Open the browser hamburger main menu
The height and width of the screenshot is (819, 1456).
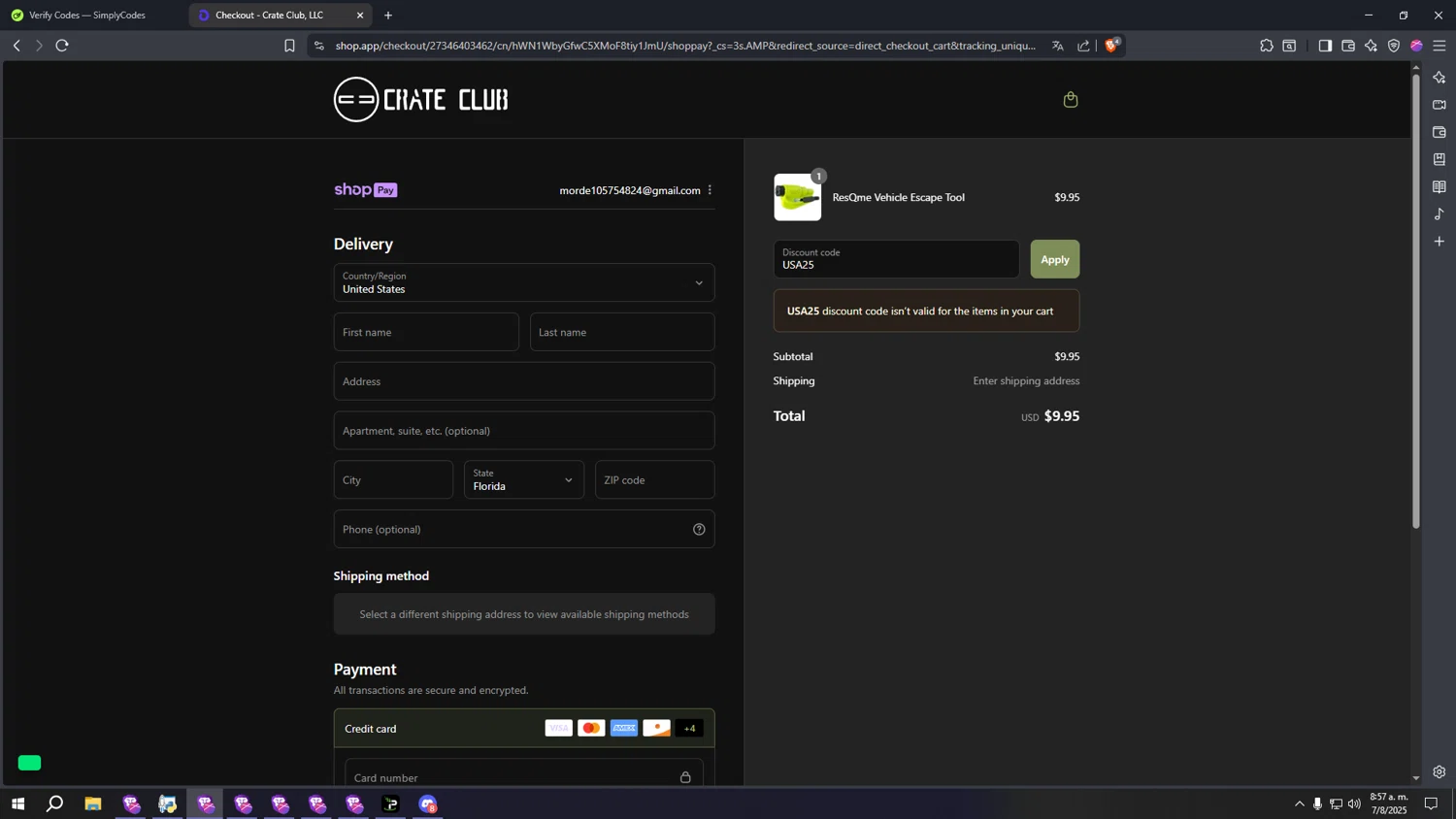click(1439, 46)
